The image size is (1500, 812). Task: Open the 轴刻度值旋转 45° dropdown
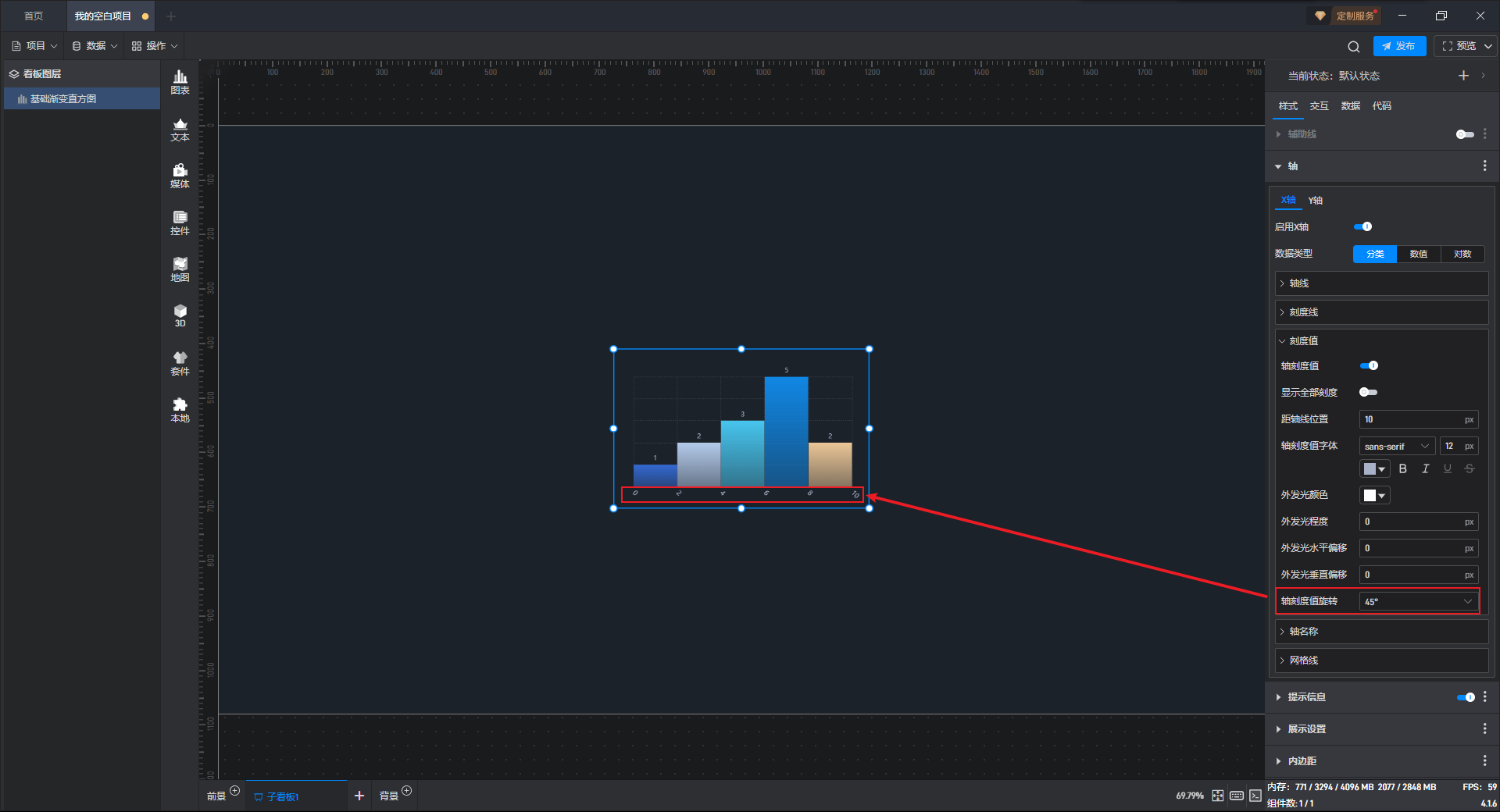pos(1419,601)
